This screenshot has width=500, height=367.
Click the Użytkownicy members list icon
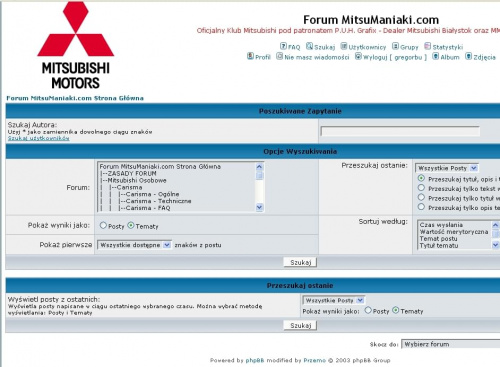[344, 46]
